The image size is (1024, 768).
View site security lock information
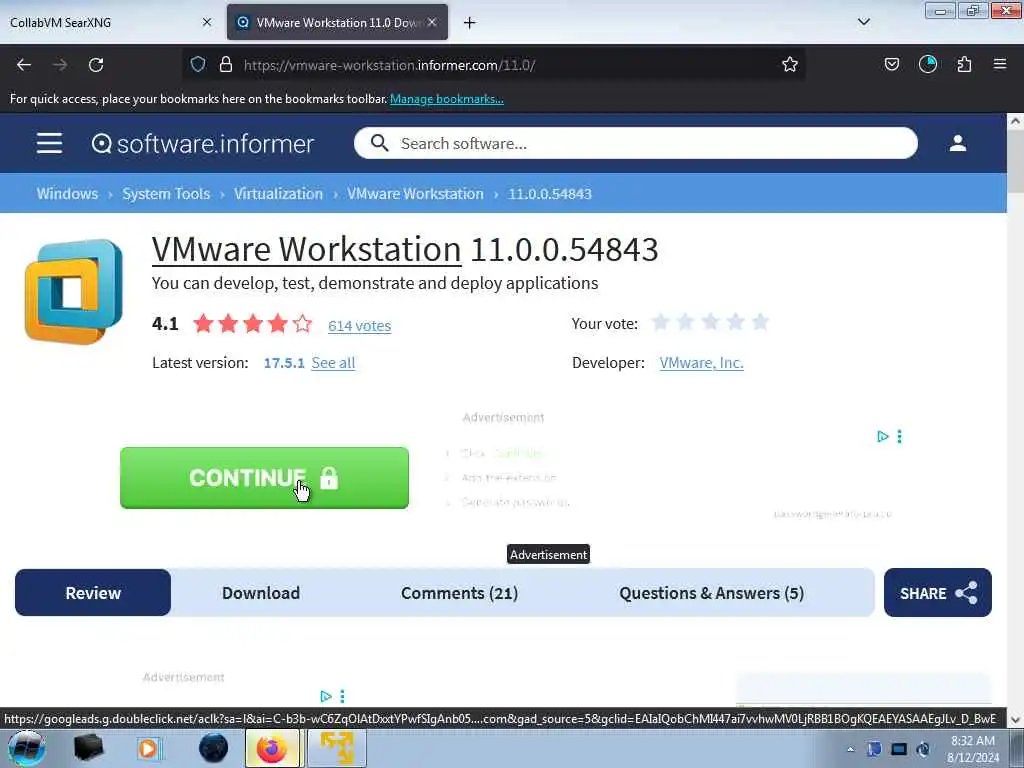226,64
